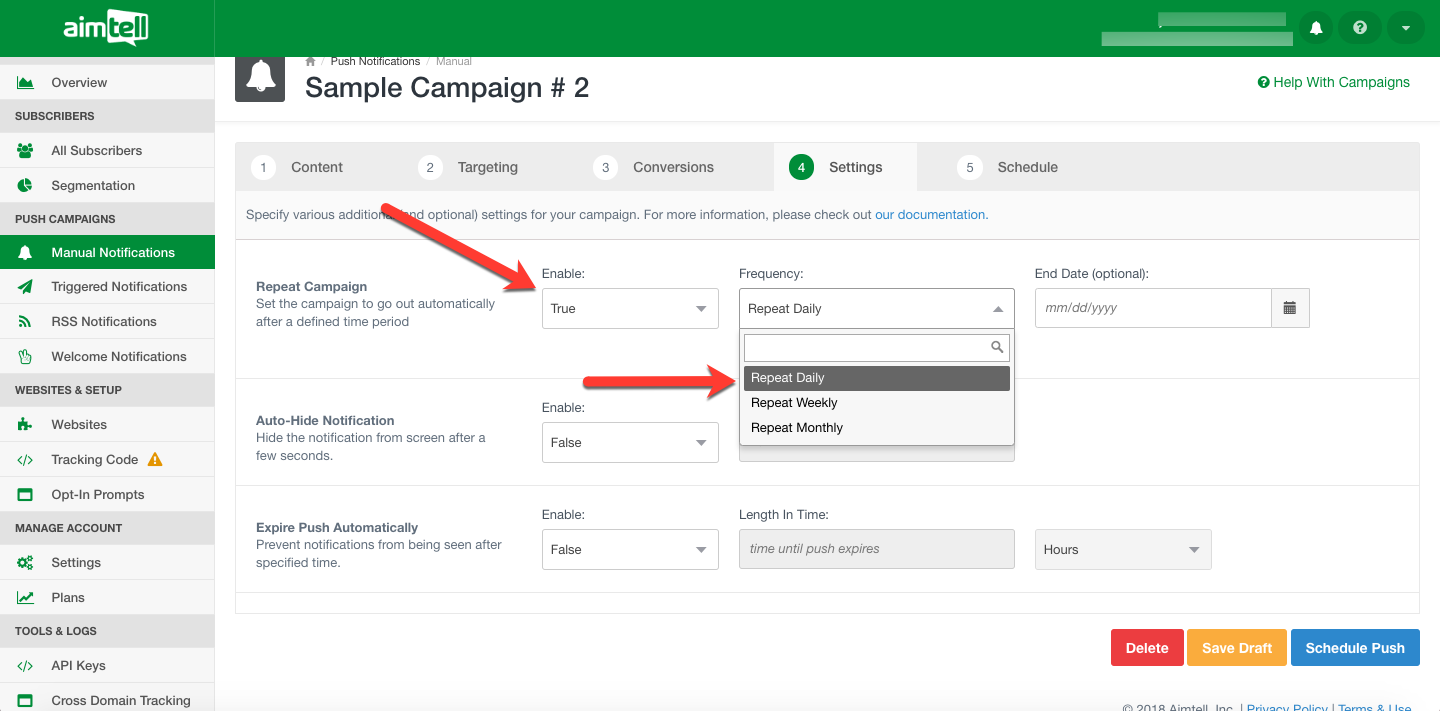
Task: Open Expire Push Automatically Enable dropdown
Action: (x=629, y=549)
